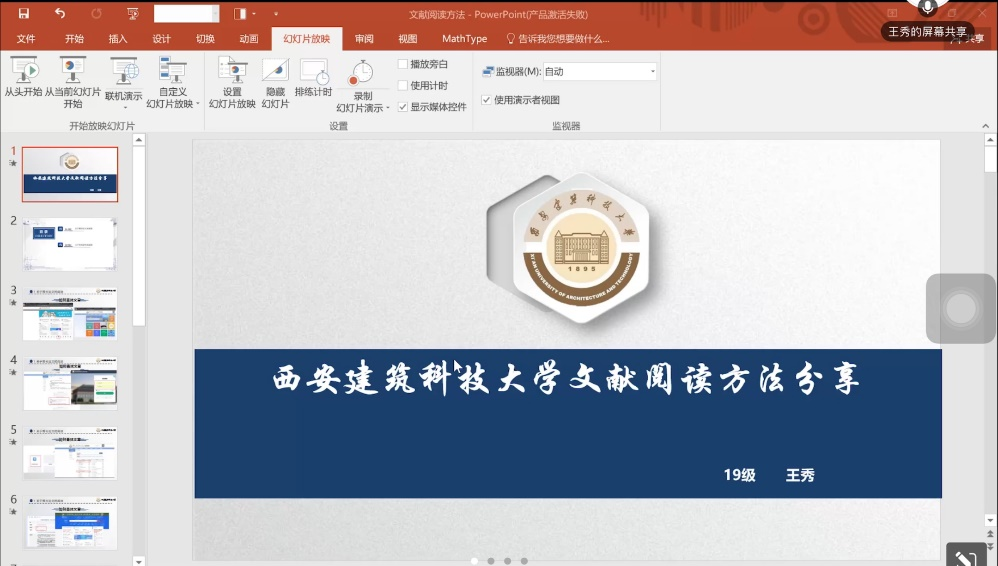This screenshot has width=998, height=566.
Task: Select slide 3 thumbnail
Action: pos(70,314)
